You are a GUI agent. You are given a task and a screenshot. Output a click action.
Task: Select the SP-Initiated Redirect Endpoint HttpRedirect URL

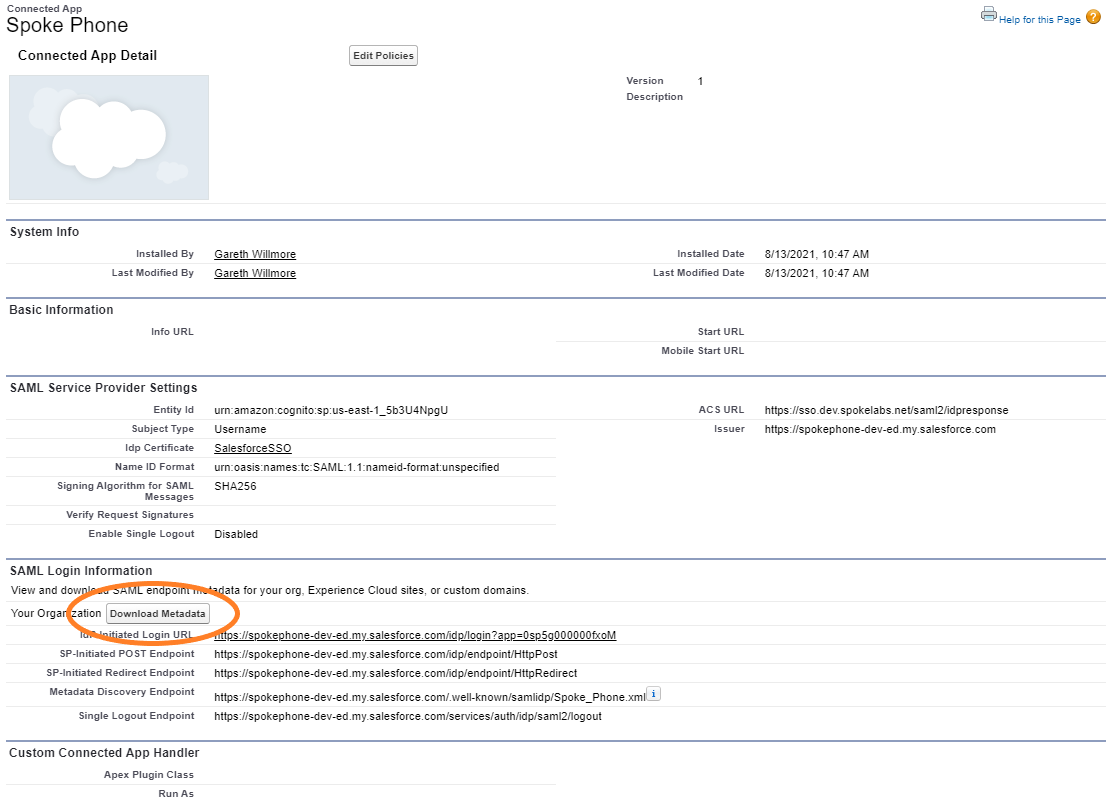pos(395,673)
